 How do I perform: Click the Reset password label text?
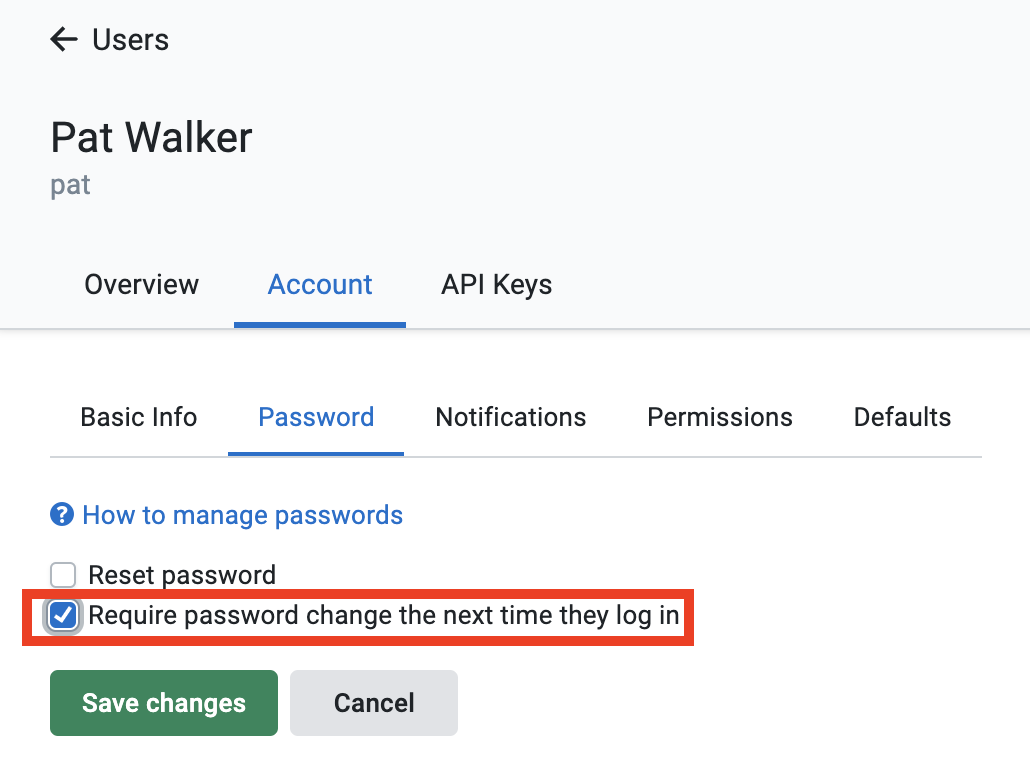[x=182, y=575]
